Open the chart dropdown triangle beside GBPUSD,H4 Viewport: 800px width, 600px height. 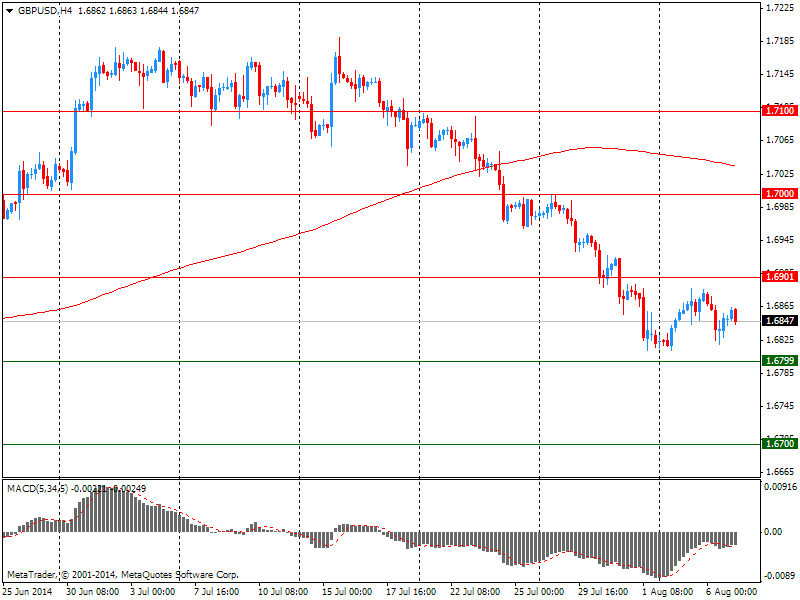click(x=9, y=11)
